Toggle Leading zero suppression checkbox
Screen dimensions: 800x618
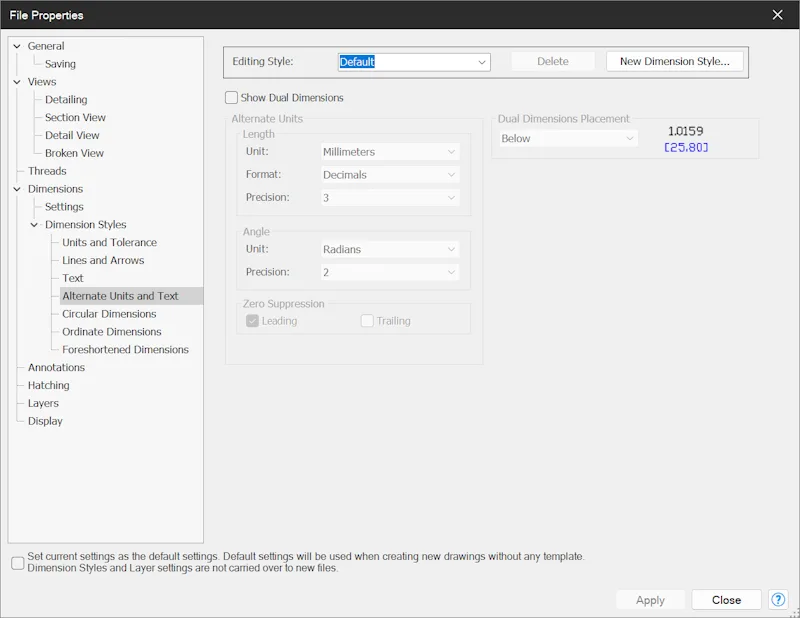click(x=252, y=320)
